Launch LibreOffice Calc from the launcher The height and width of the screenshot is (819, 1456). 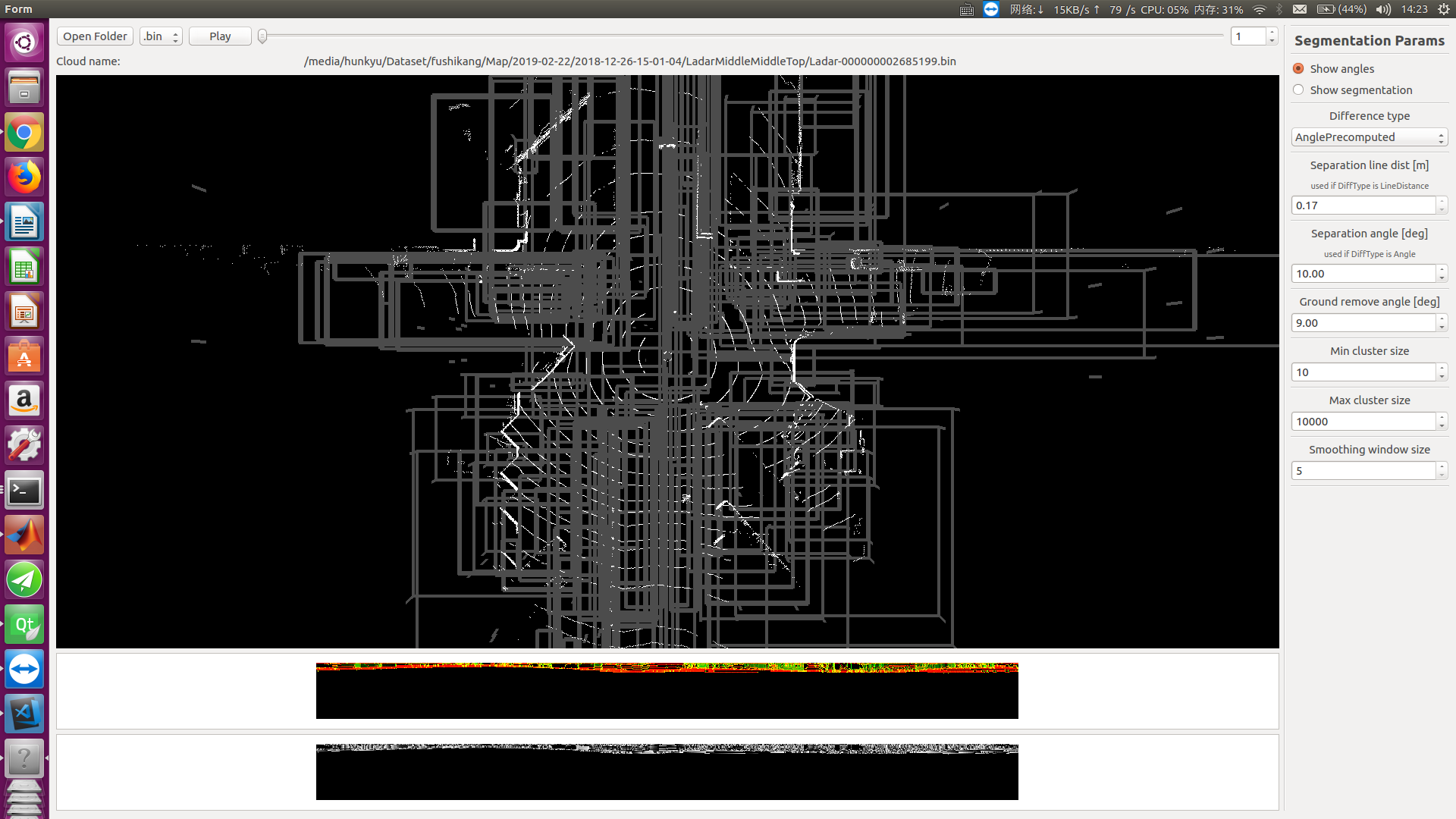click(24, 266)
